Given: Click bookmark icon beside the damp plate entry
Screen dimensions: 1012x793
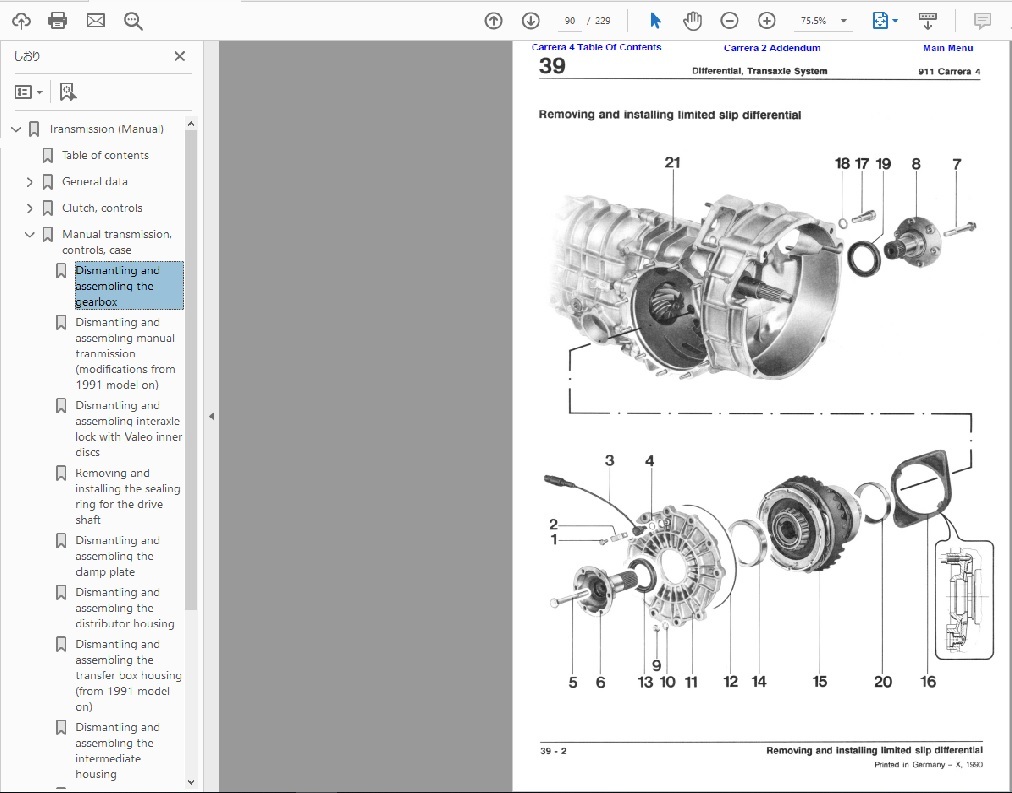Looking at the screenshot, I should point(61,541).
